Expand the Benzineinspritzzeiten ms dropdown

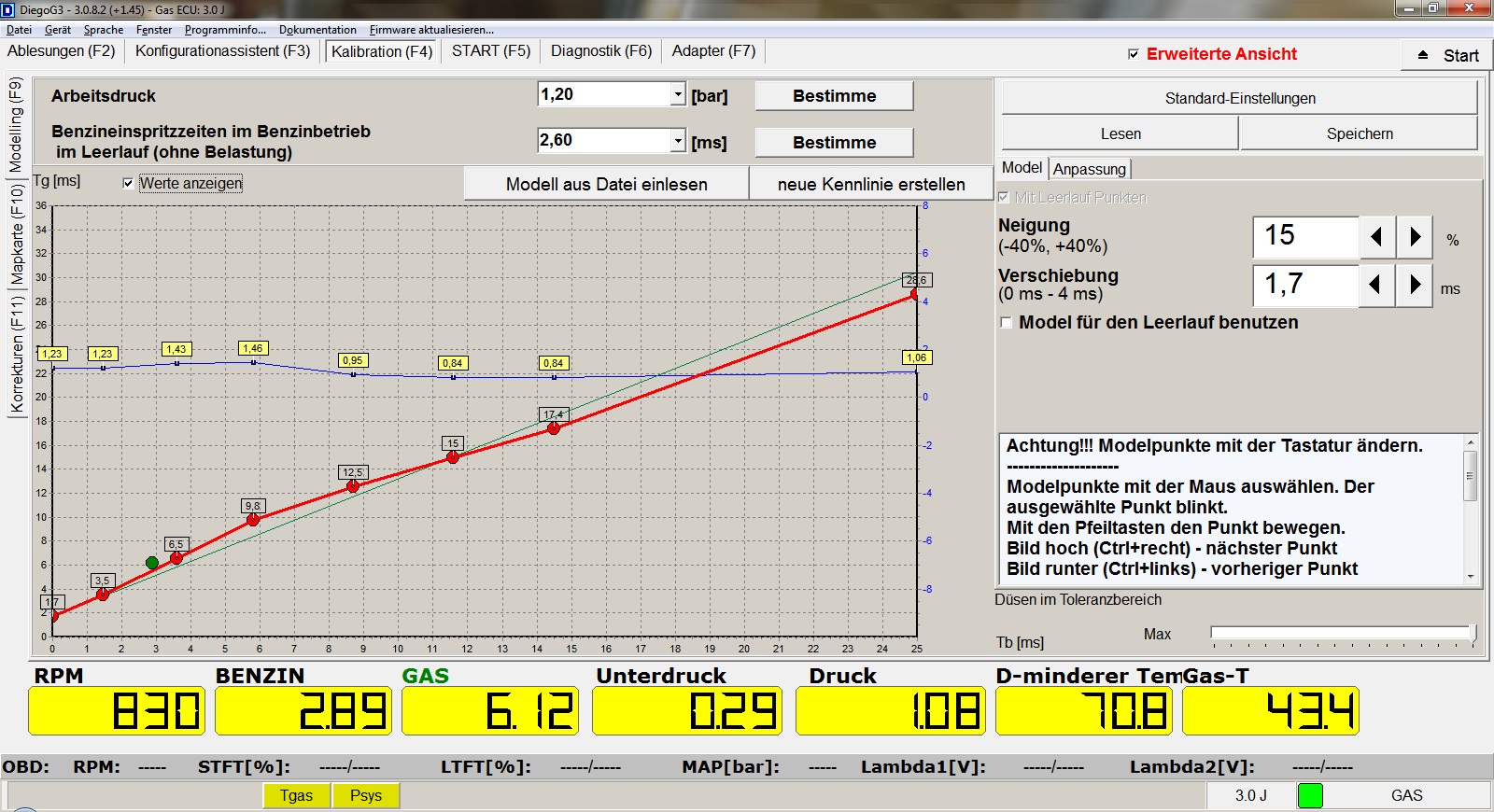(x=678, y=141)
